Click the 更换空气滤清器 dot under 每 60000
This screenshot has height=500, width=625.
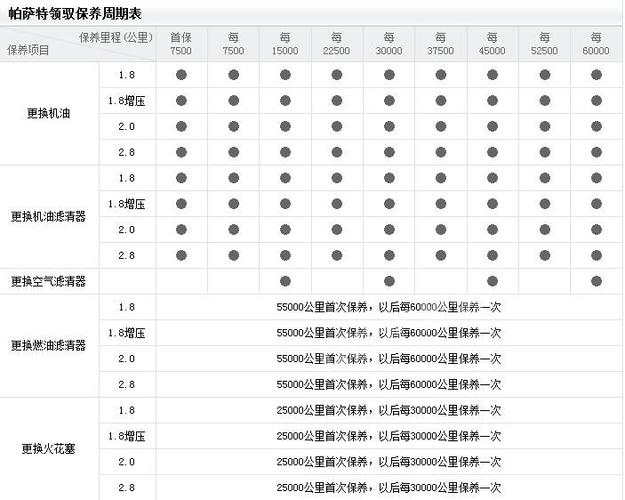pos(596,281)
